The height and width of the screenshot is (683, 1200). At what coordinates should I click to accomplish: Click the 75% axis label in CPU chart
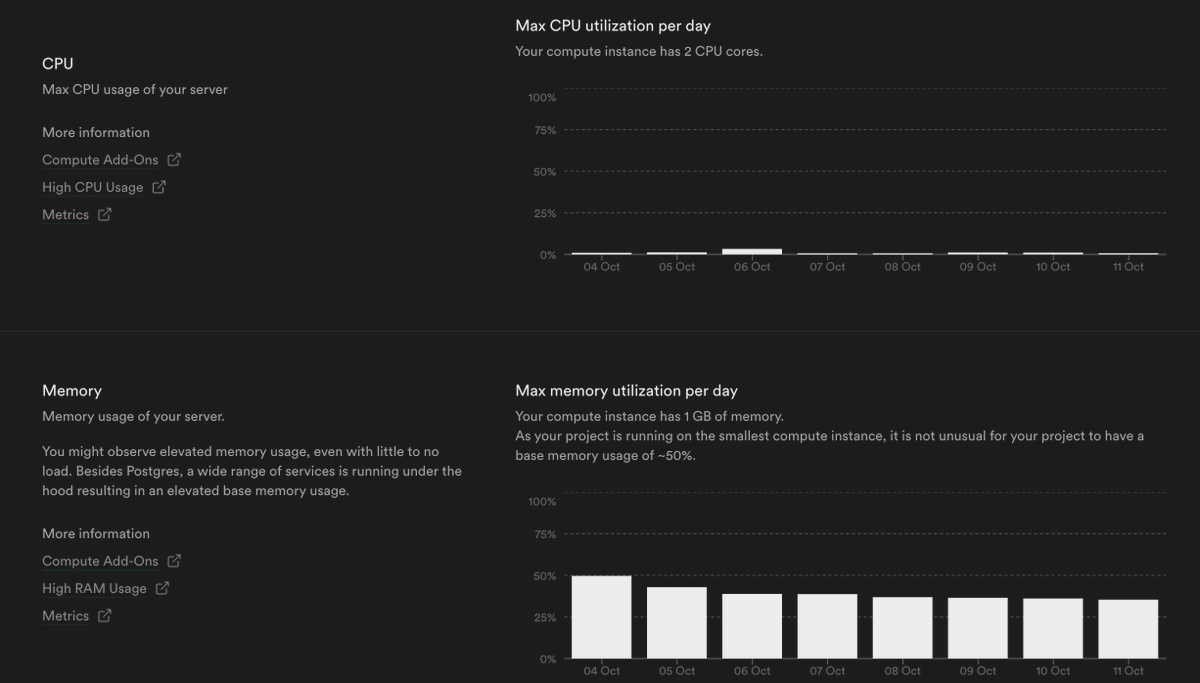(x=545, y=130)
